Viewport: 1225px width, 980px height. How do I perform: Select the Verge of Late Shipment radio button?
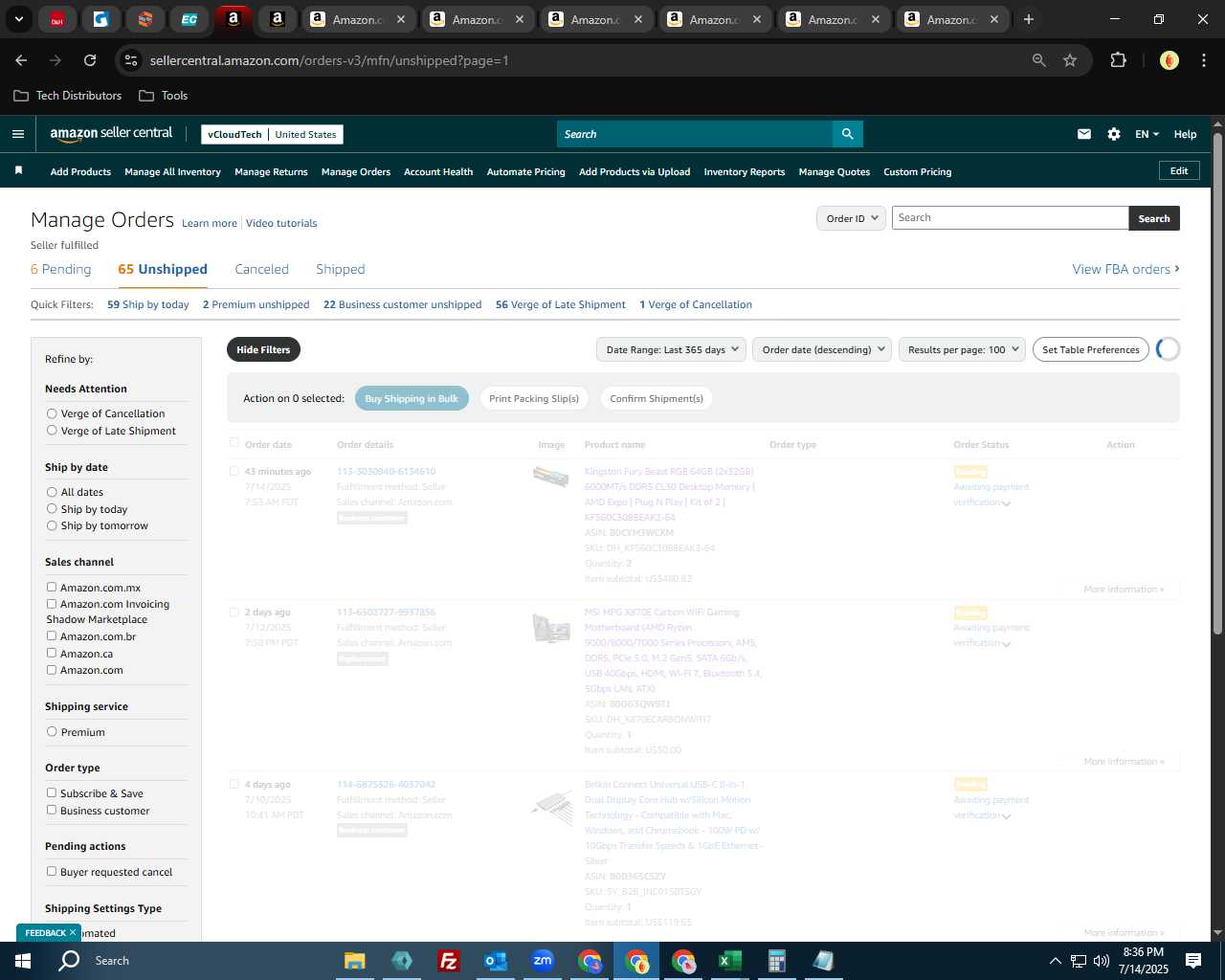click(x=52, y=431)
